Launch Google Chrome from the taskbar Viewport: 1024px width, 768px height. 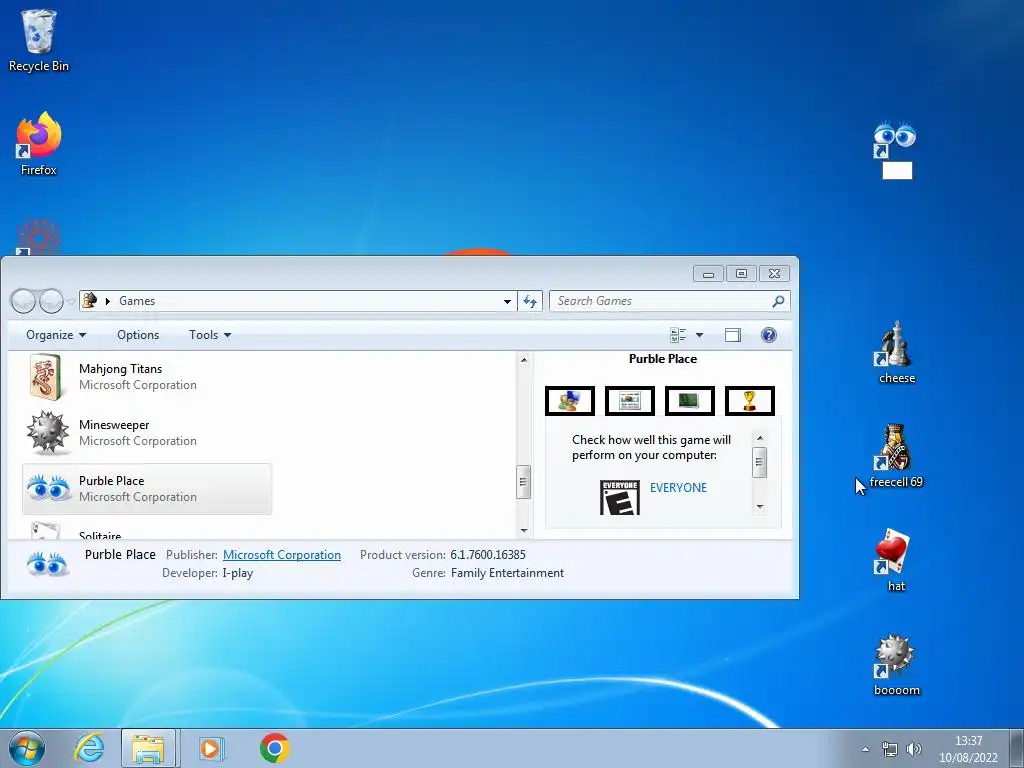[x=274, y=748]
